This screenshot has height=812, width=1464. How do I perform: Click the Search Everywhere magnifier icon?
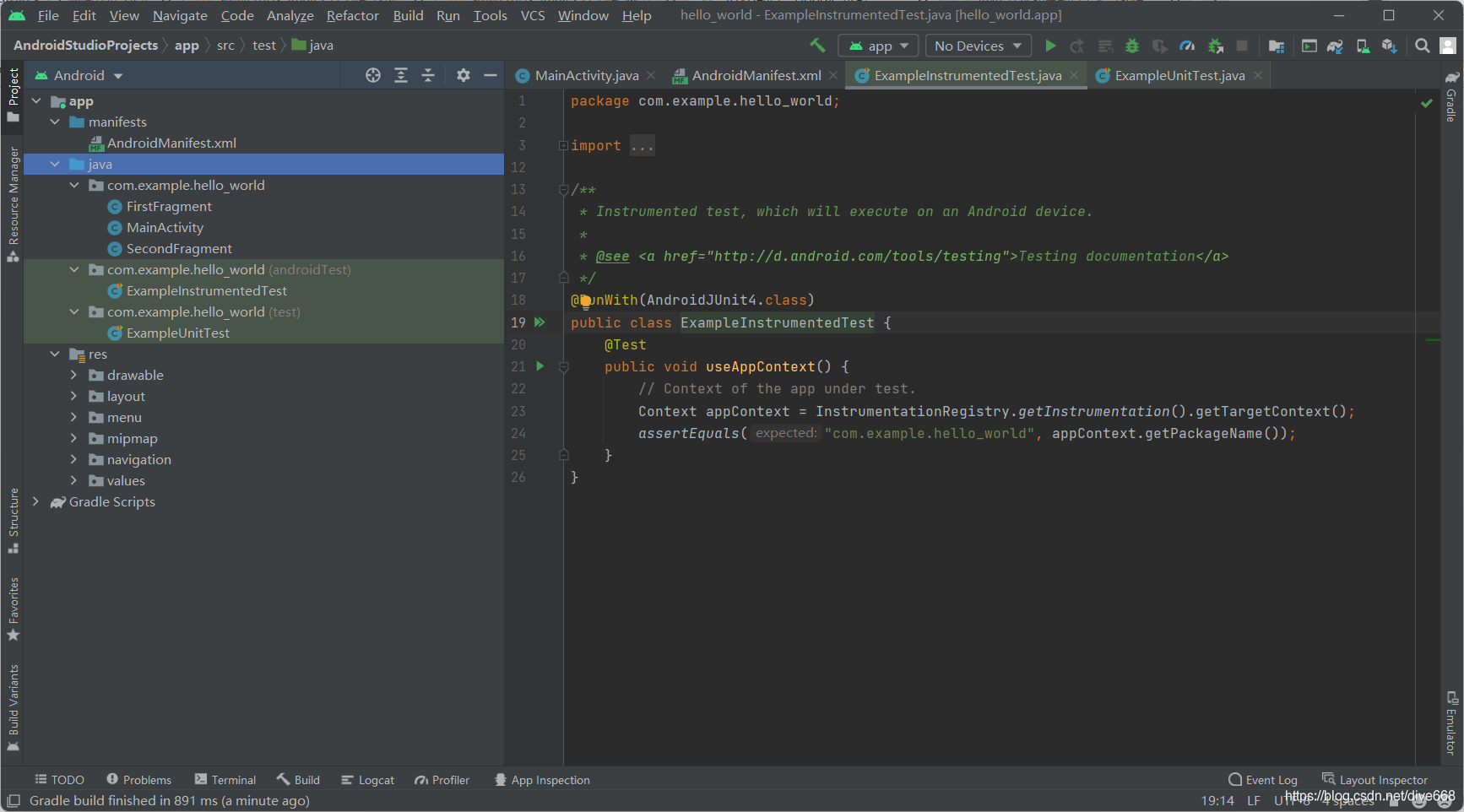tap(1423, 46)
